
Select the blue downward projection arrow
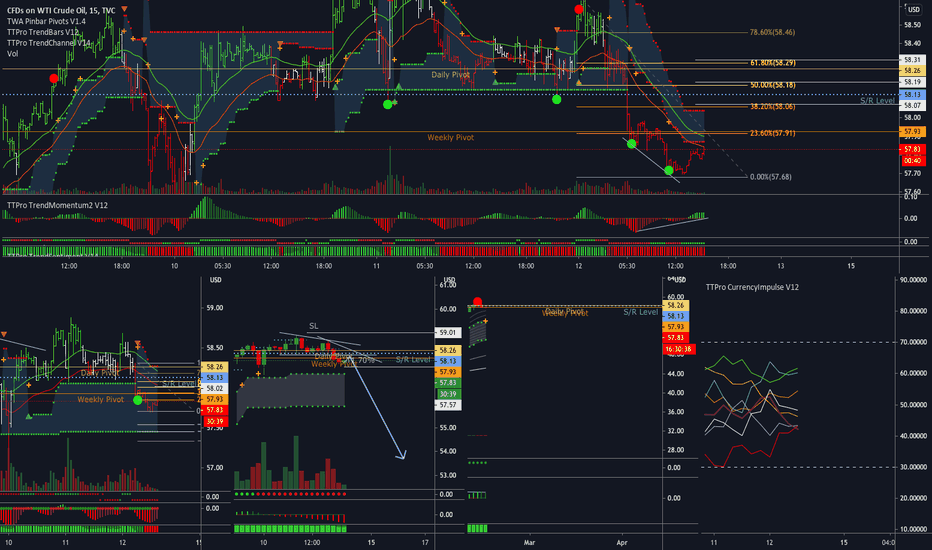tap(377, 407)
